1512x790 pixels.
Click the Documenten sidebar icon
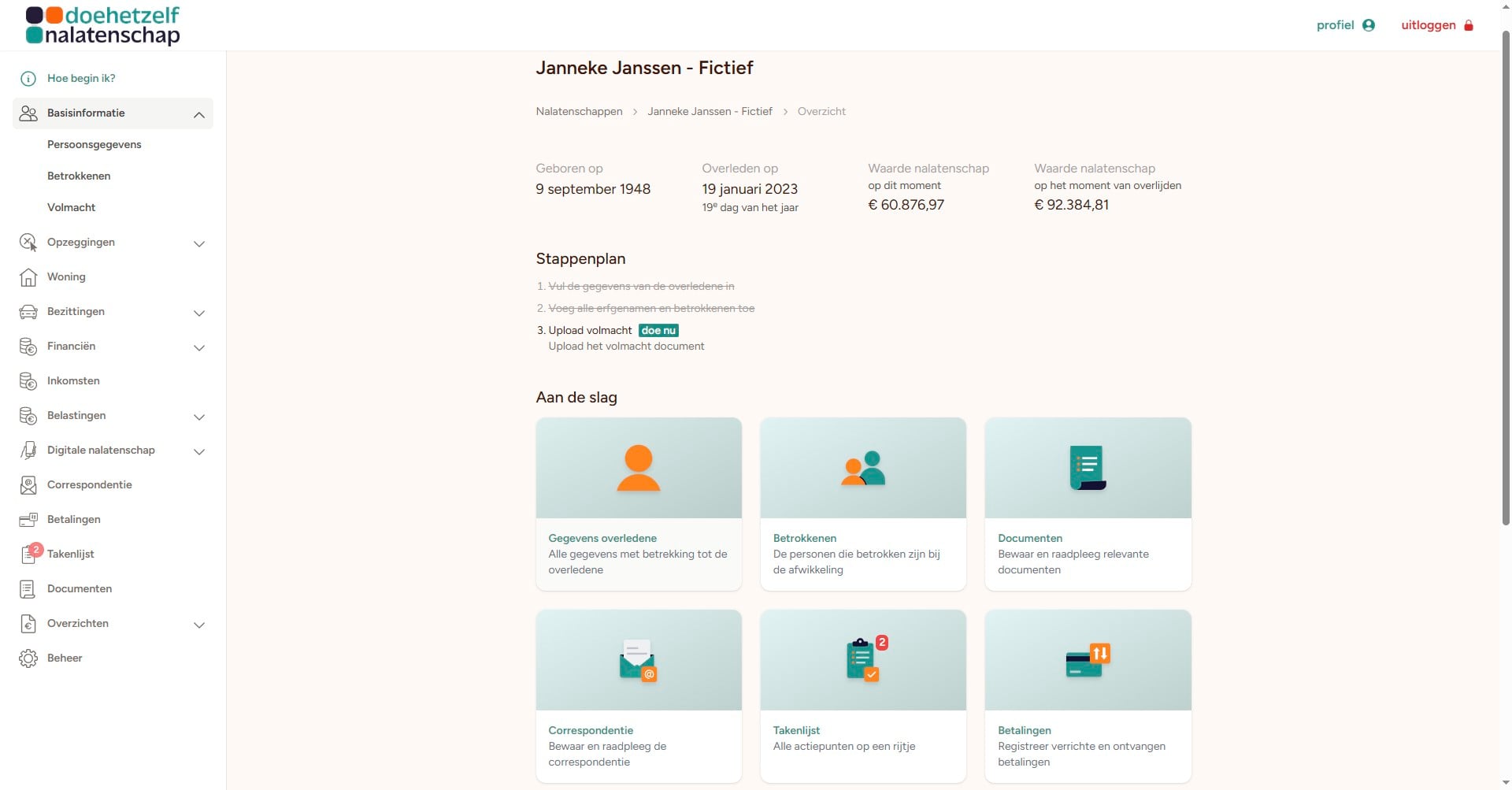coord(28,589)
